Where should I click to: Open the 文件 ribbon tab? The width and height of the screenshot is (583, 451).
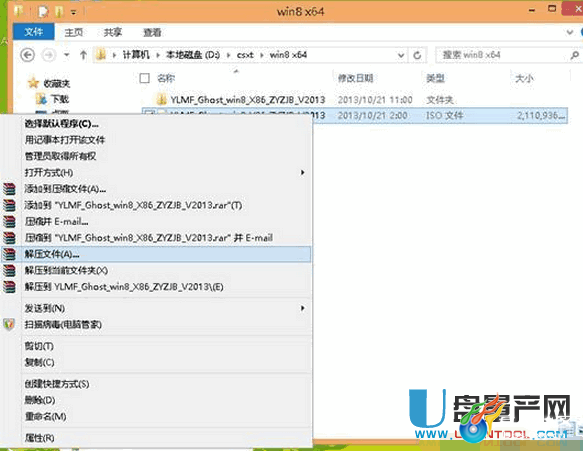[x=33, y=32]
